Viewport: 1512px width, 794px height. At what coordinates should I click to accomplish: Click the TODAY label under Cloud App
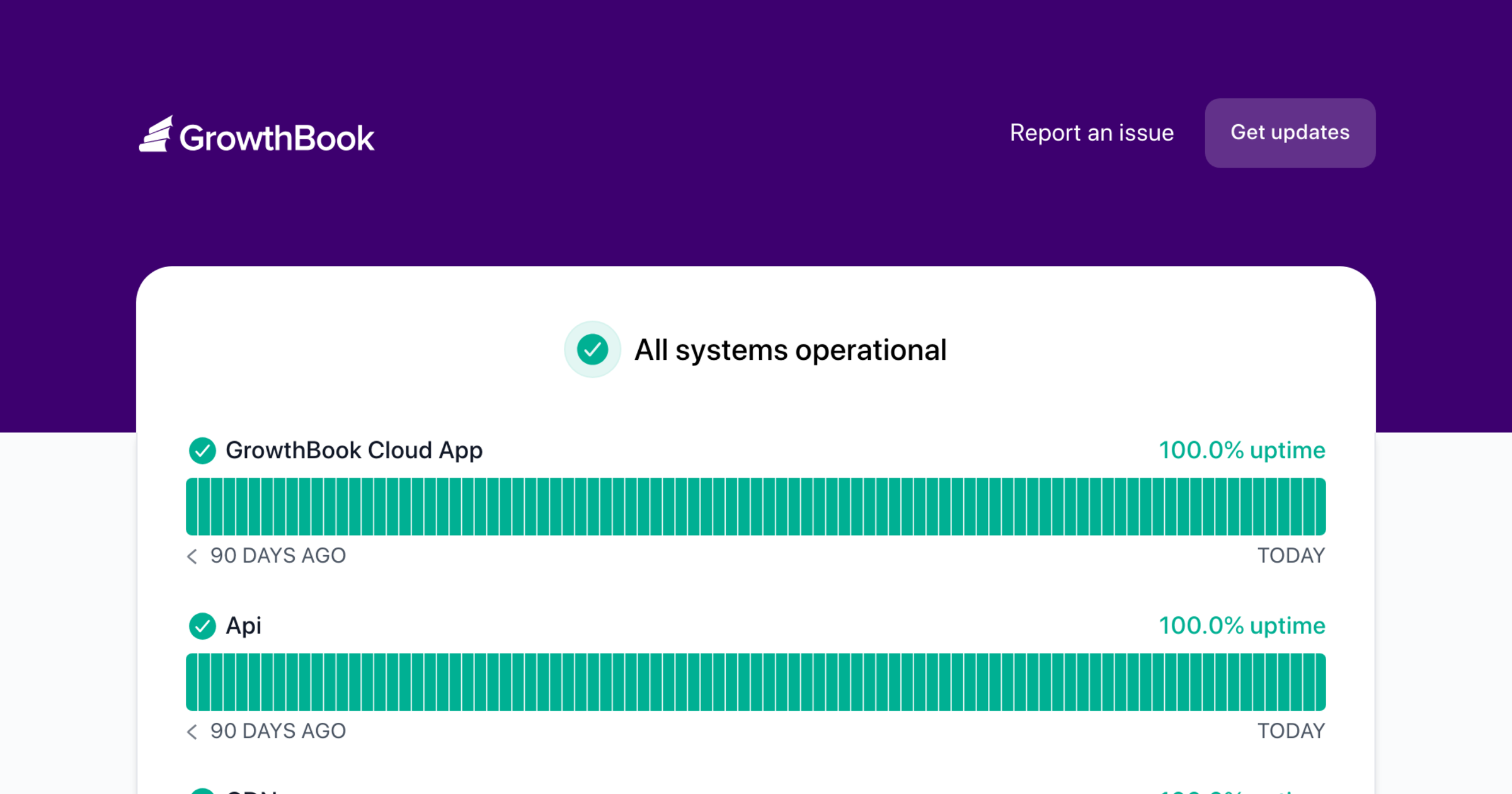(1291, 556)
